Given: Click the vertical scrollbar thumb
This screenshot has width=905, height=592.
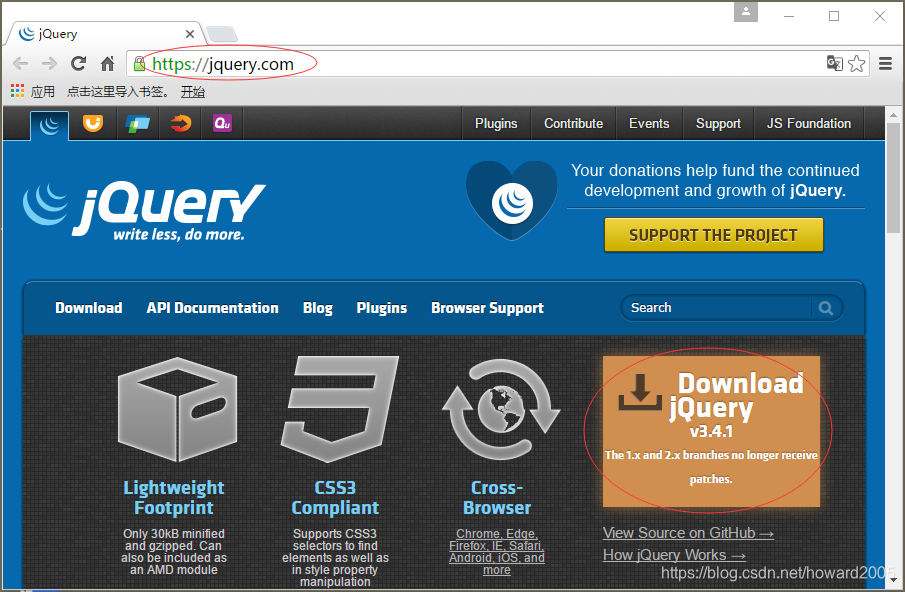Looking at the screenshot, I should pos(893,178).
